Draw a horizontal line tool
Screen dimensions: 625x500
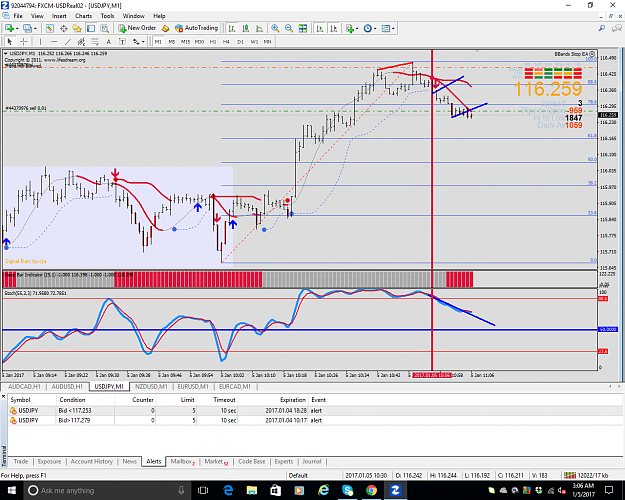pos(54,41)
